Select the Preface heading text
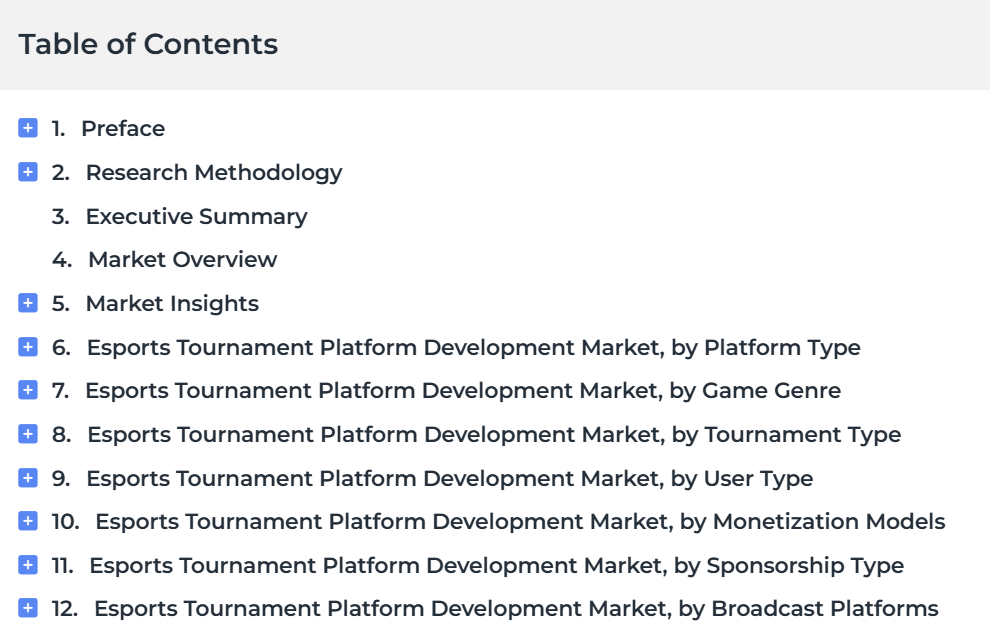Screen dimensions: 990x631 pos(123,128)
